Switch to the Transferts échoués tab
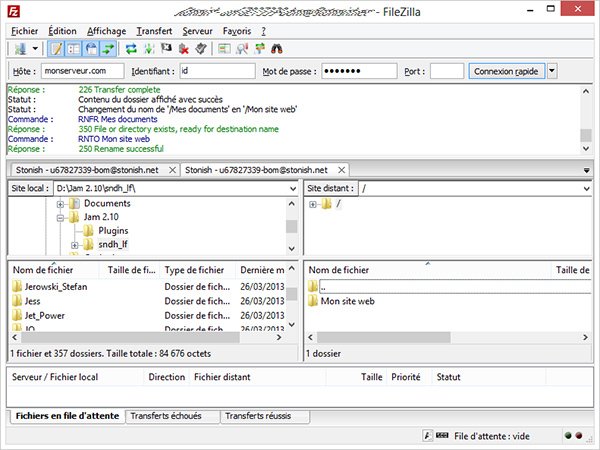The height and width of the screenshot is (450, 600). pos(166,416)
